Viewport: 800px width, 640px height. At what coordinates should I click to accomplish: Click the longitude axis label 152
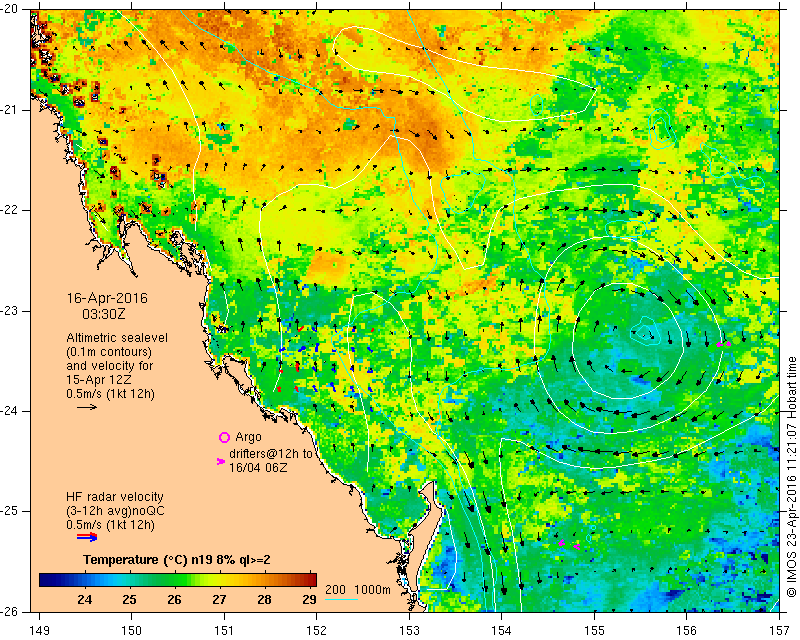pyautogui.click(x=317, y=630)
